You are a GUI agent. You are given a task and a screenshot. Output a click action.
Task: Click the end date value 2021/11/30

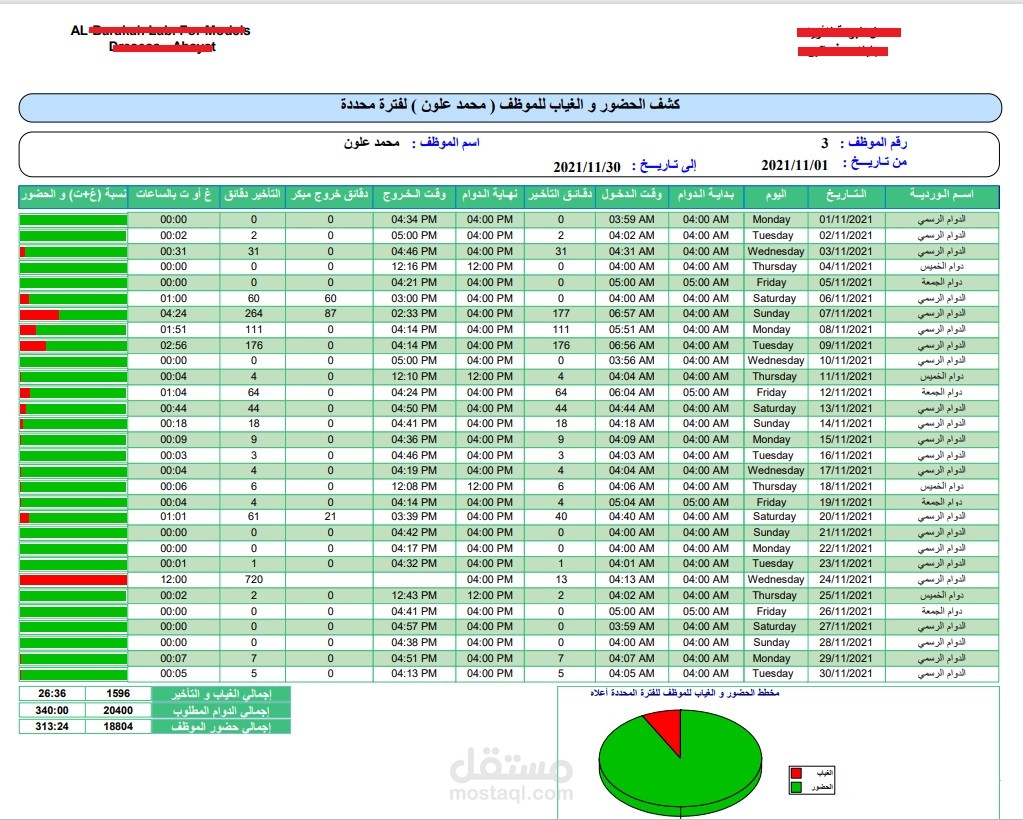coord(587,167)
